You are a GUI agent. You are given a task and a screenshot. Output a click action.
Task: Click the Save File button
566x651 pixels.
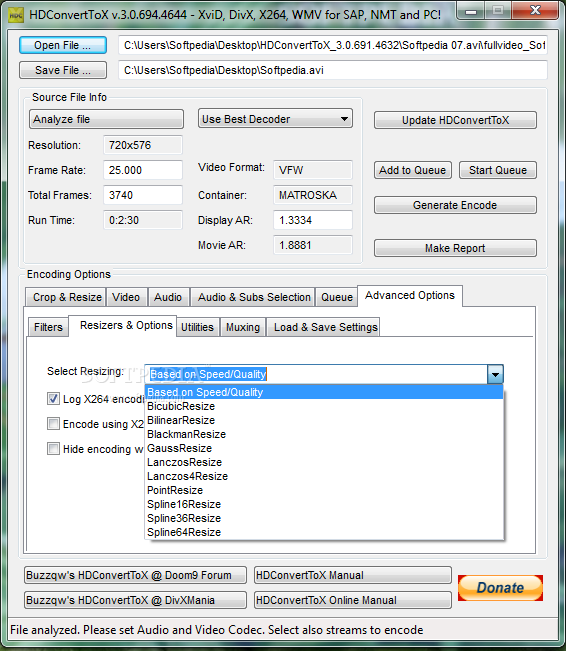pos(63,70)
